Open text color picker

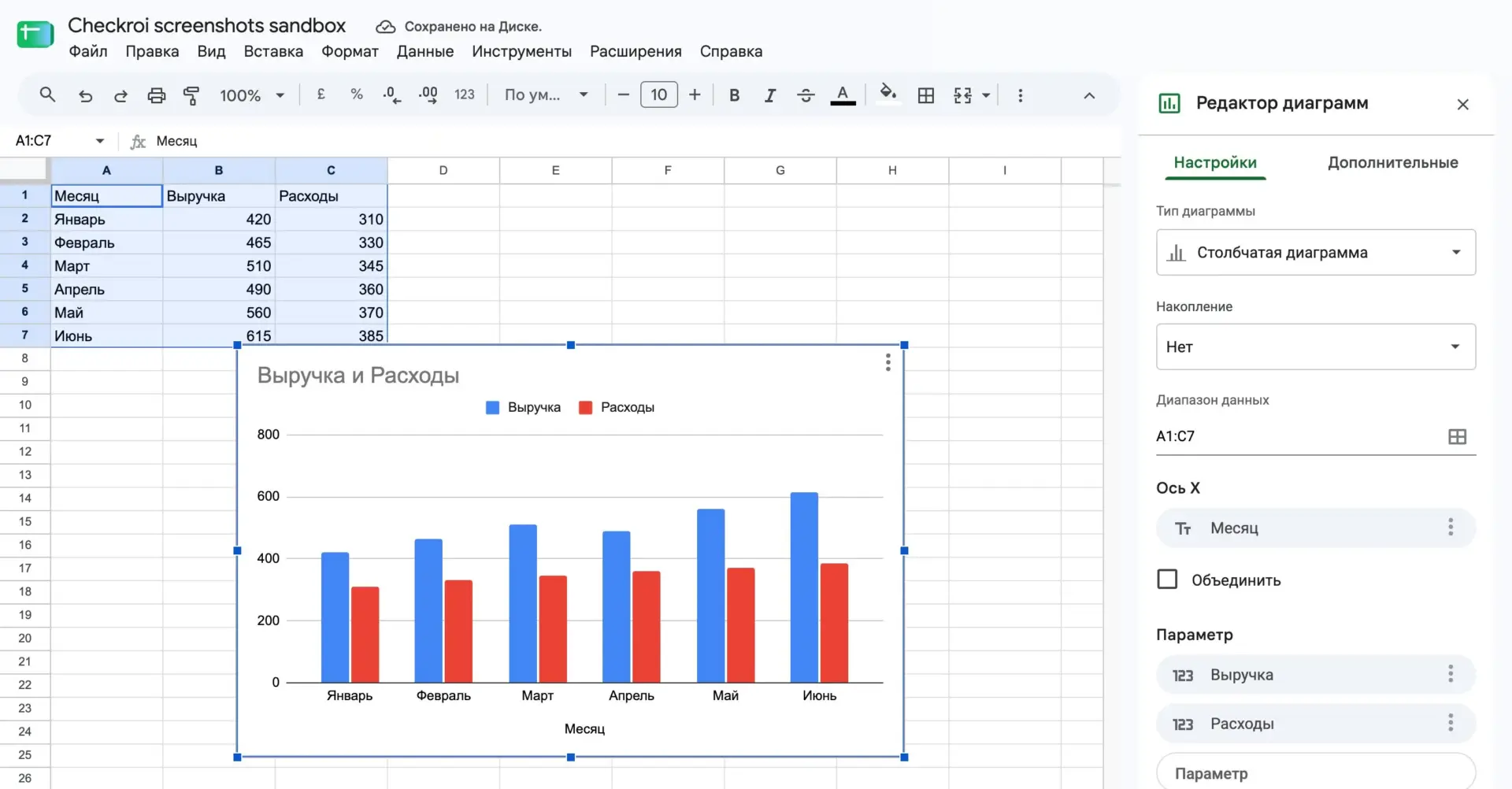click(x=843, y=95)
